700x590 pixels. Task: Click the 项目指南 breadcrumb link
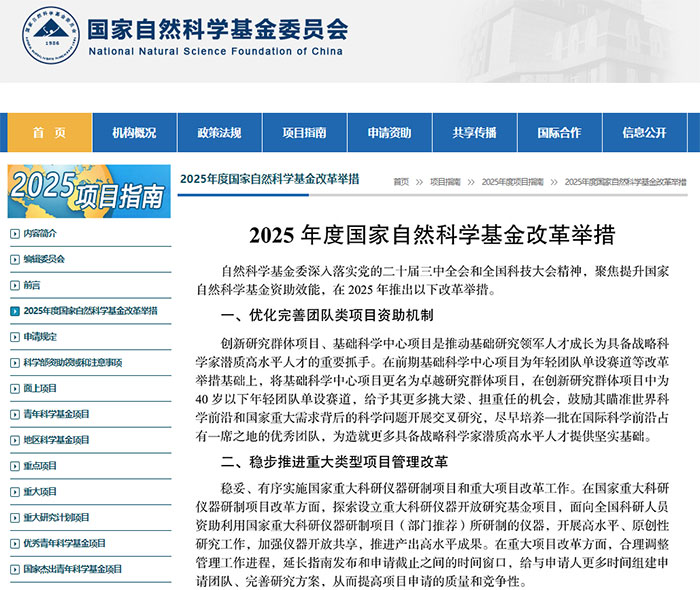pyautogui.click(x=445, y=182)
